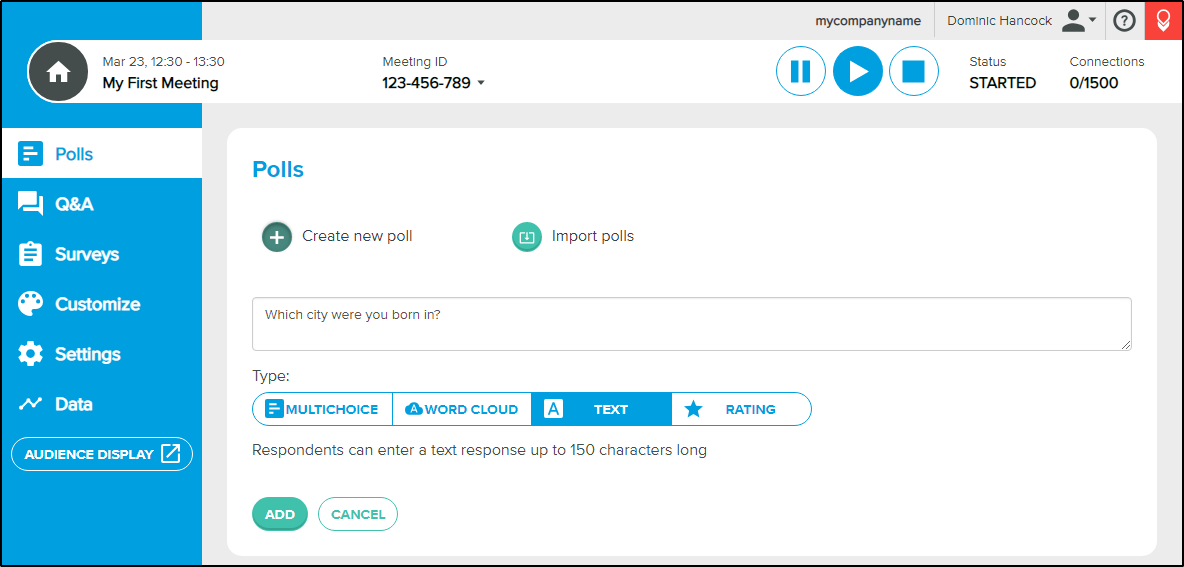Click the Add button
The image size is (1184, 567).
tap(279, 514)
